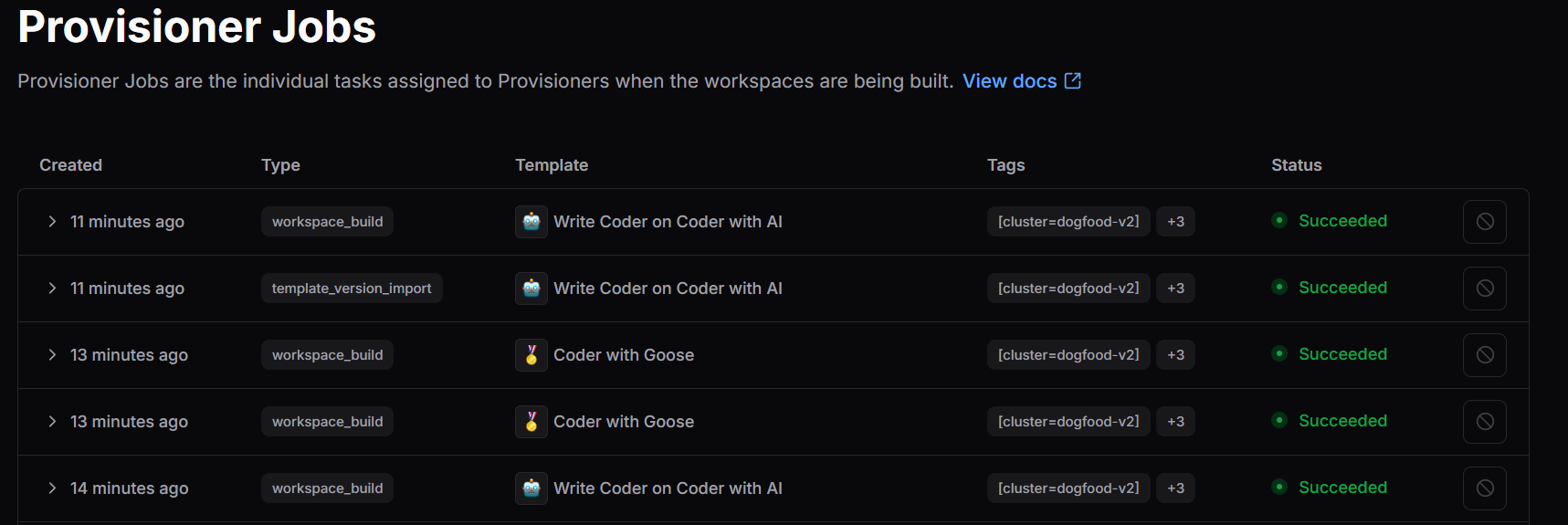
Task: Expand the 14 minutes ago job row
Action: click(x=52, y=488)
